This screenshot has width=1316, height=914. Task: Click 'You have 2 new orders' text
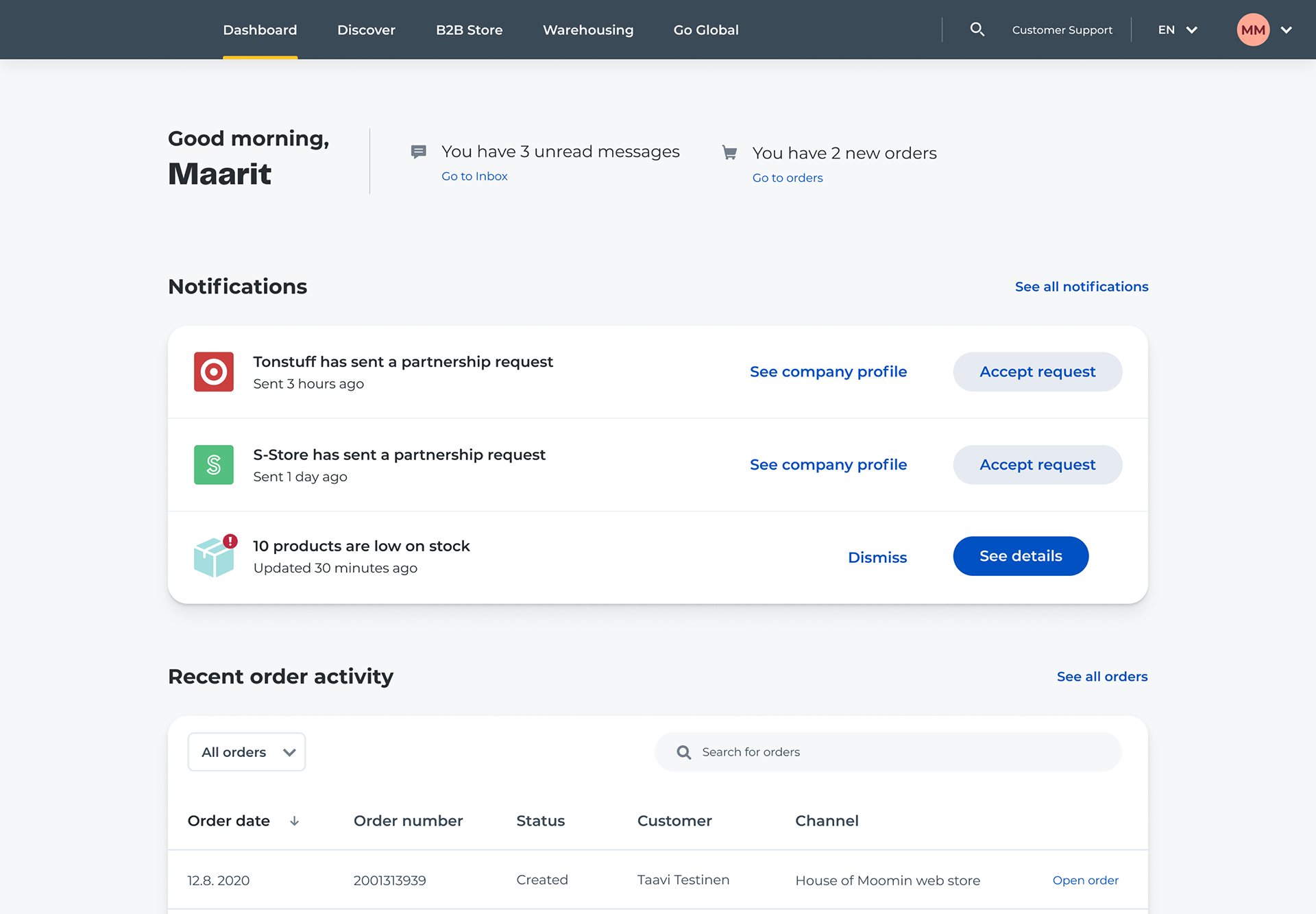[844, 153]
